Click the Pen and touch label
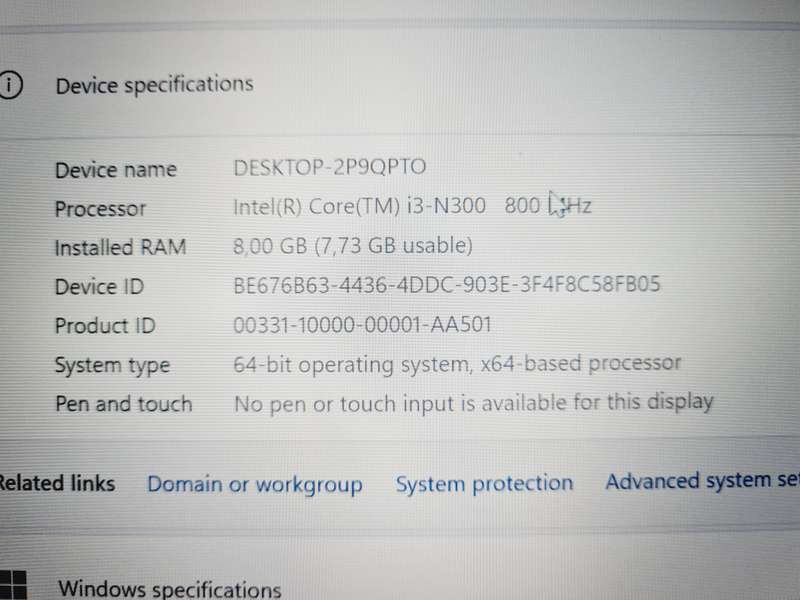This screenshot has height=600, width=800. pos(124,404)
